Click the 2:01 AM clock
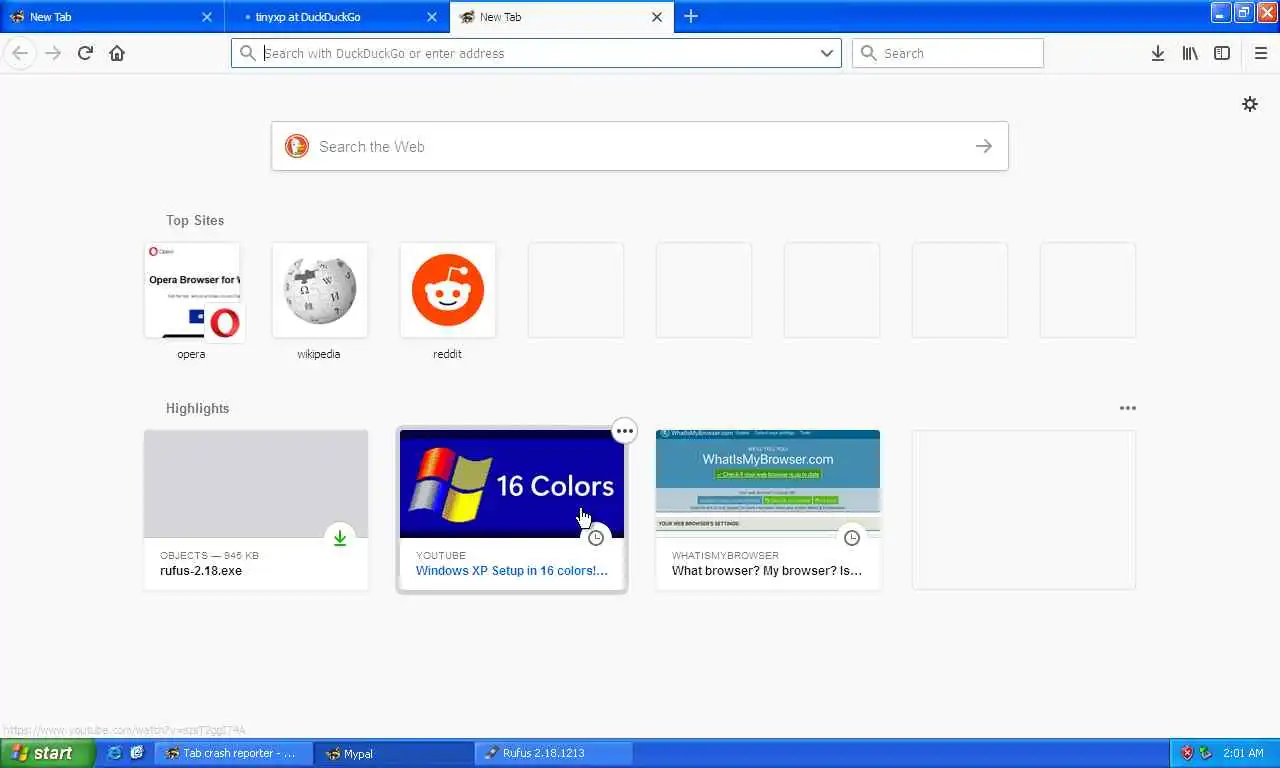Image resolution: width=1280 pixels, height=768 pixels. (1243, 753)
